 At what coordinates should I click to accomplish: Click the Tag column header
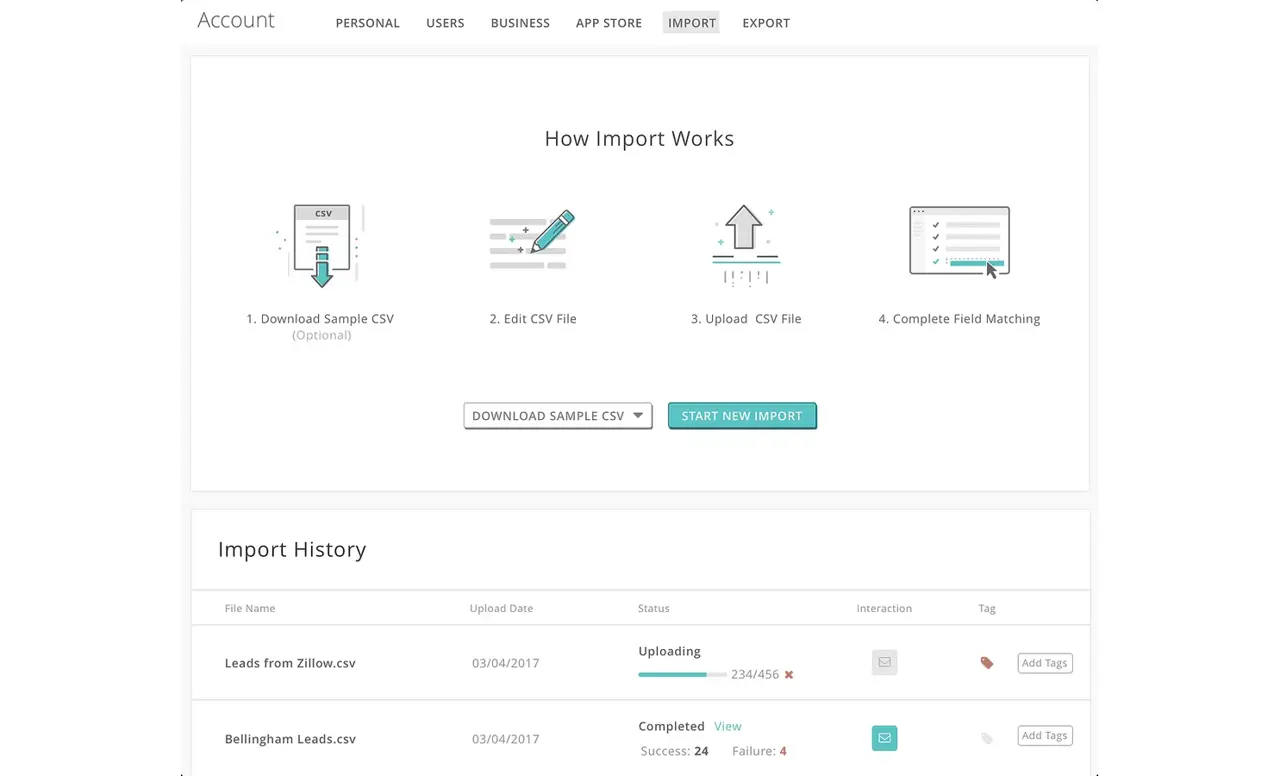tap(987, 608)
